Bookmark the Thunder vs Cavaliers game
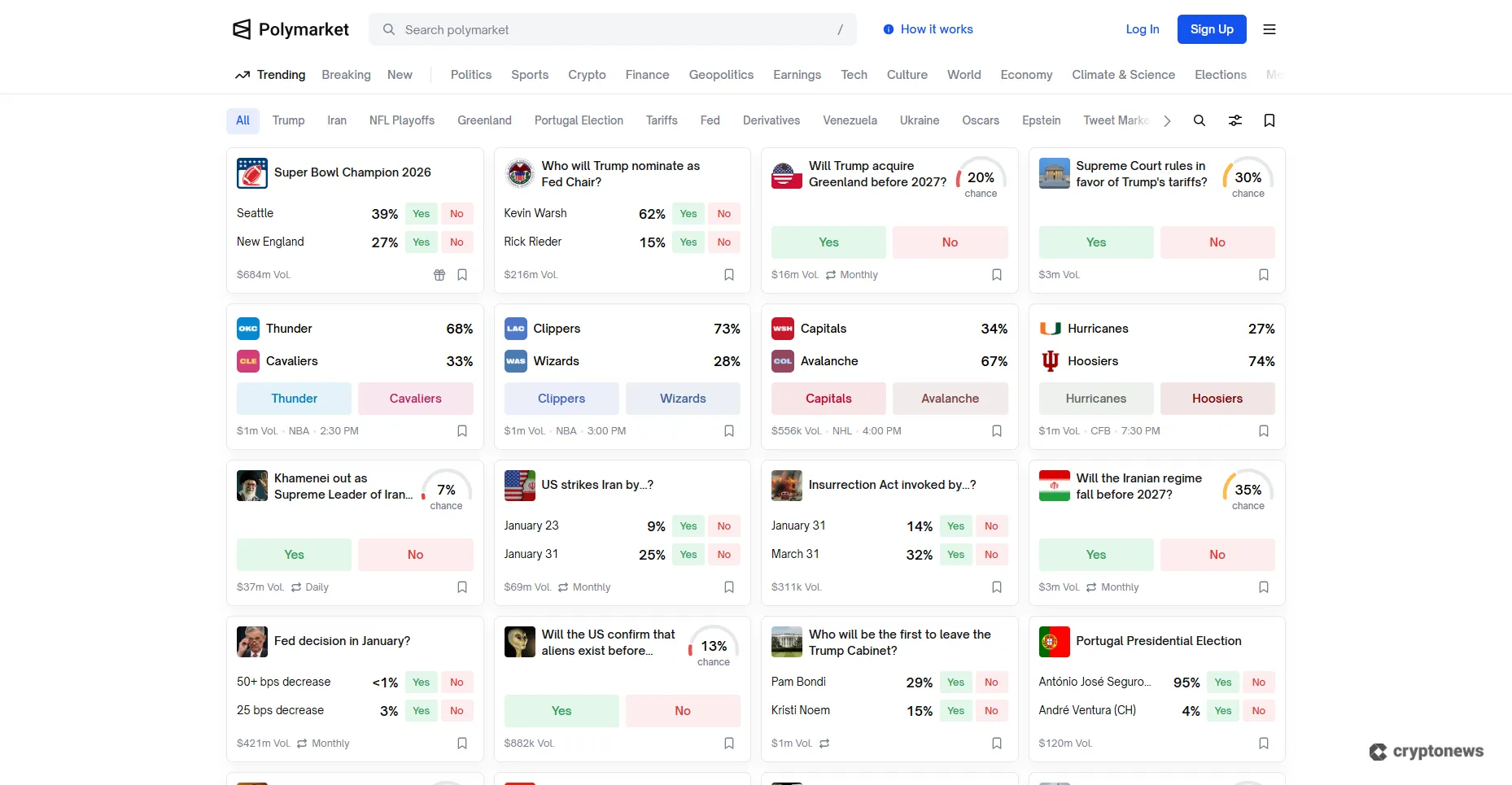The width and height of the screenshot is (1512, 785). (462, 431)
